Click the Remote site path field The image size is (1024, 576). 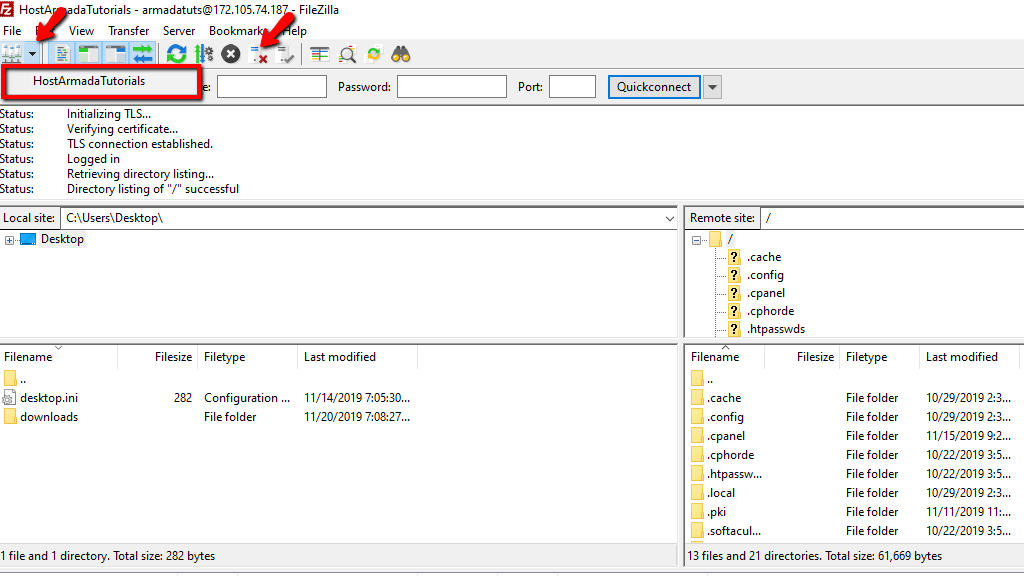[891, 218]
